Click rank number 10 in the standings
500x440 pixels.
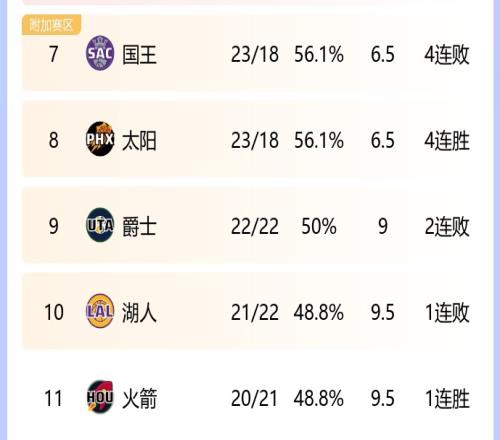tap(54, 313)
